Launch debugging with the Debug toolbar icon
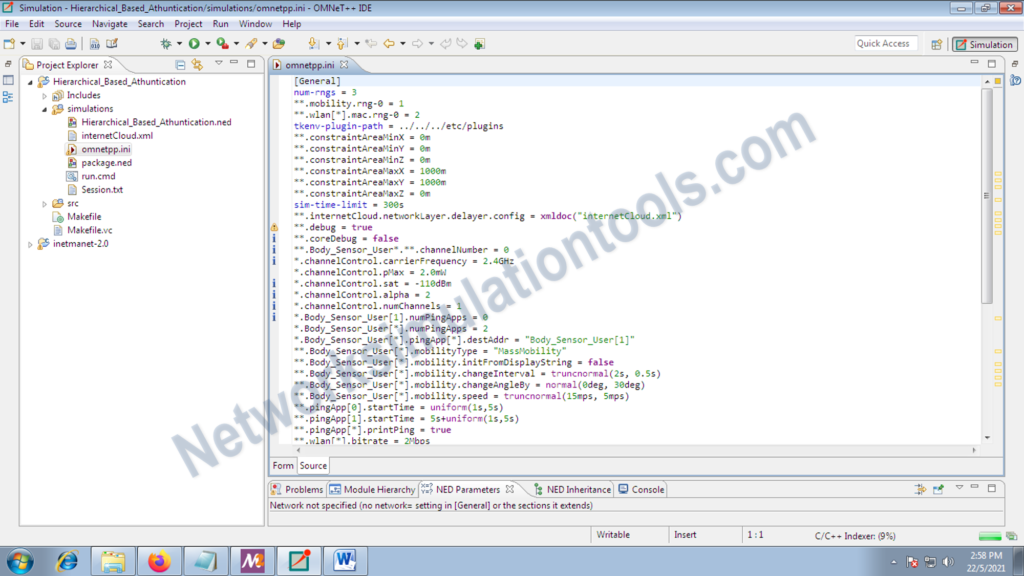This screenshot has width=1024, height=576. [x=167, y=44]
